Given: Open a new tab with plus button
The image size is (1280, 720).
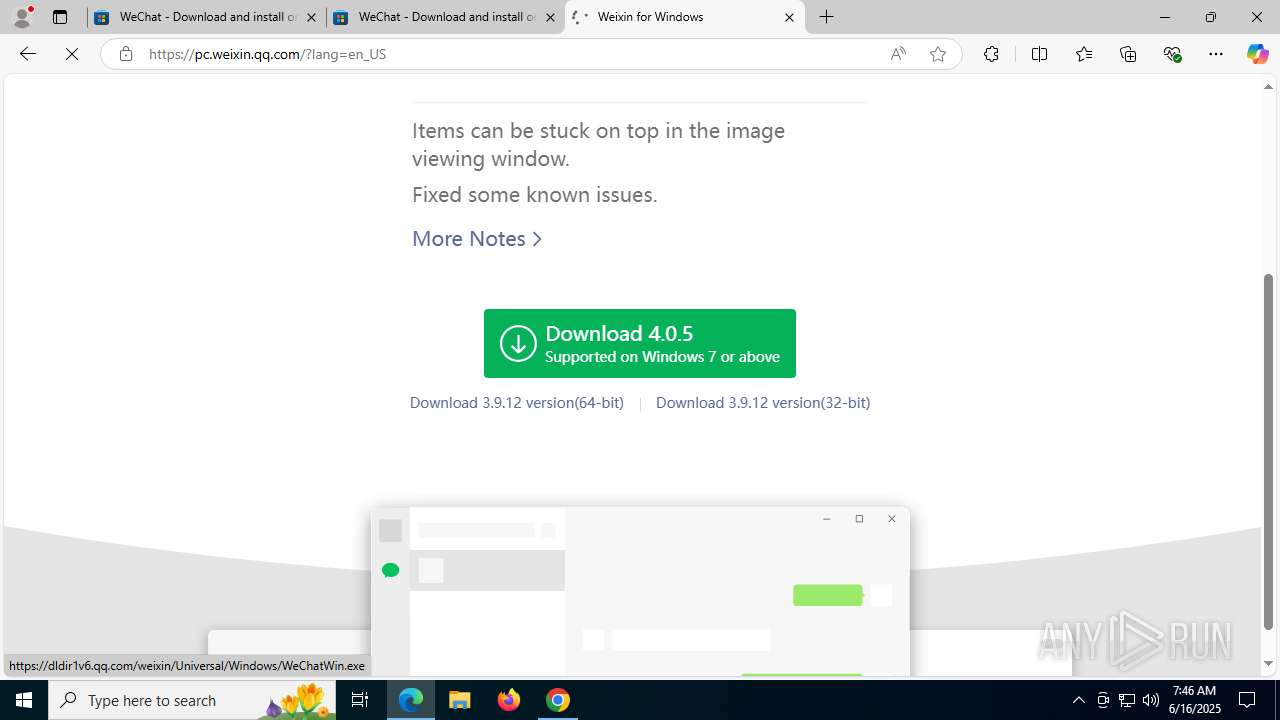Looking at the screenshot, I should point(826,17).
